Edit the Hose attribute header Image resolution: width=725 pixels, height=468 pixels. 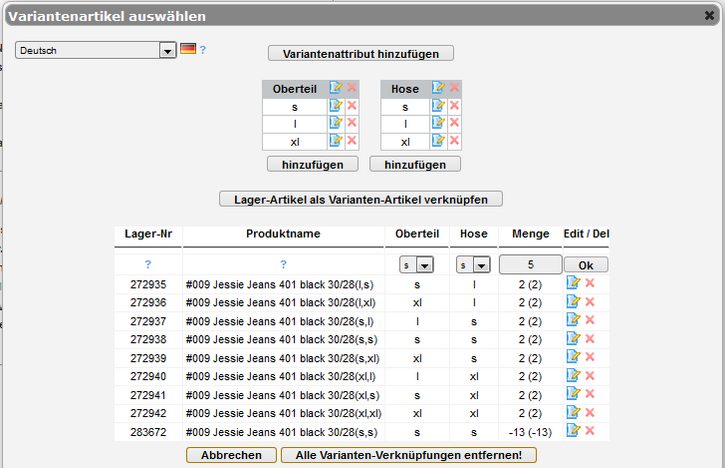pos(438,87)
